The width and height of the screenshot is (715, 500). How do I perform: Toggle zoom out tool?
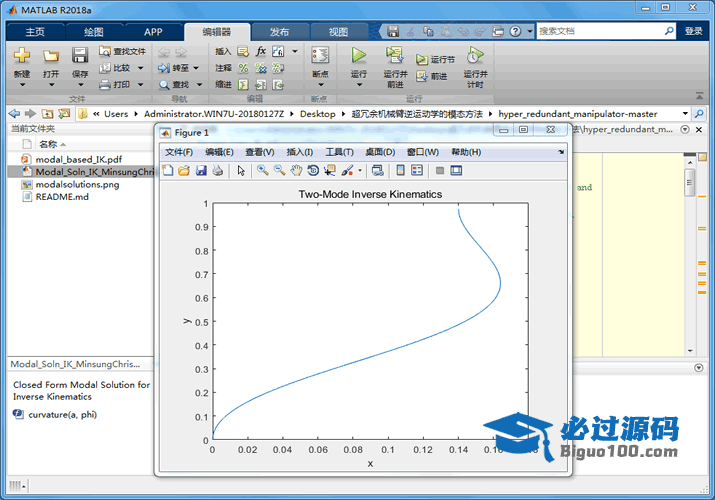pos(280,170)
